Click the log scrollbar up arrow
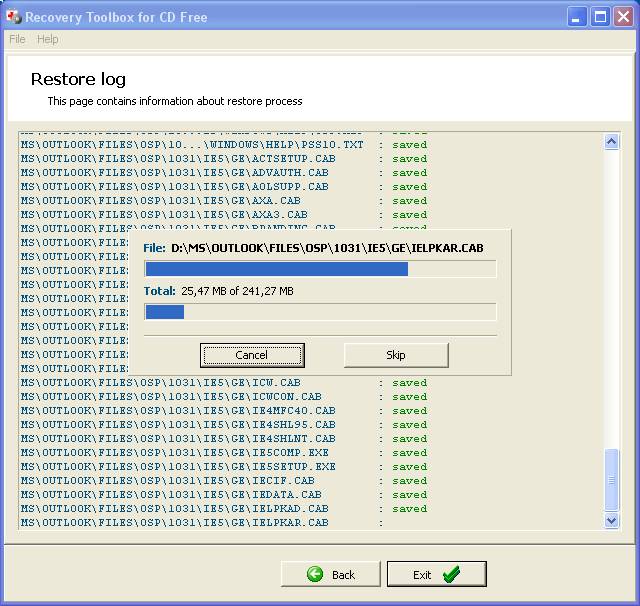 (612, 142)
